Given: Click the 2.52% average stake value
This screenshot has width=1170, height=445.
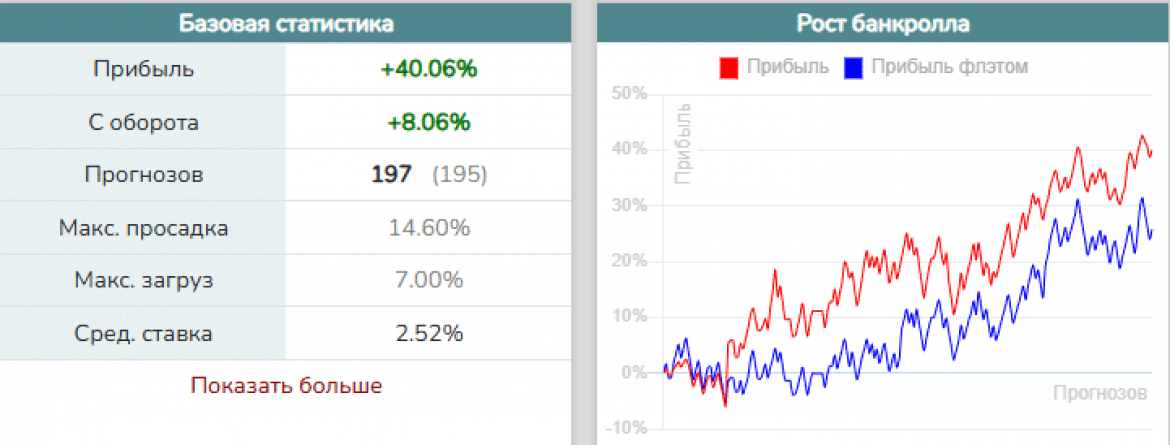Looking at the screenshot, I should [x=429, y=333].
